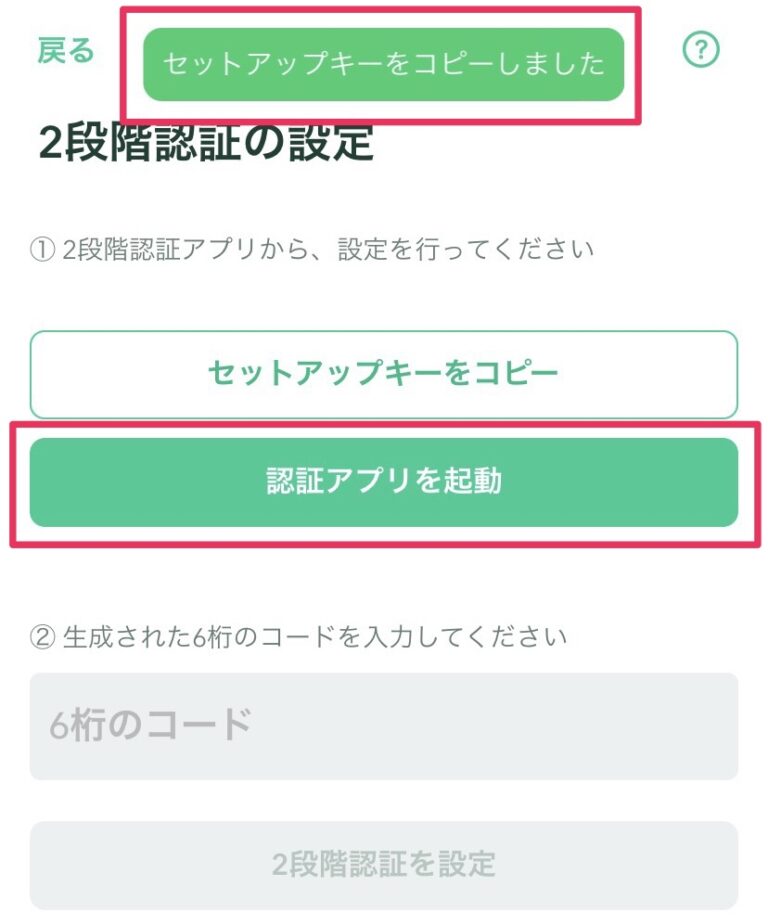Copy setup key using outlined button
Viewport: 768px width, 924px height.
tap(384, 374)
